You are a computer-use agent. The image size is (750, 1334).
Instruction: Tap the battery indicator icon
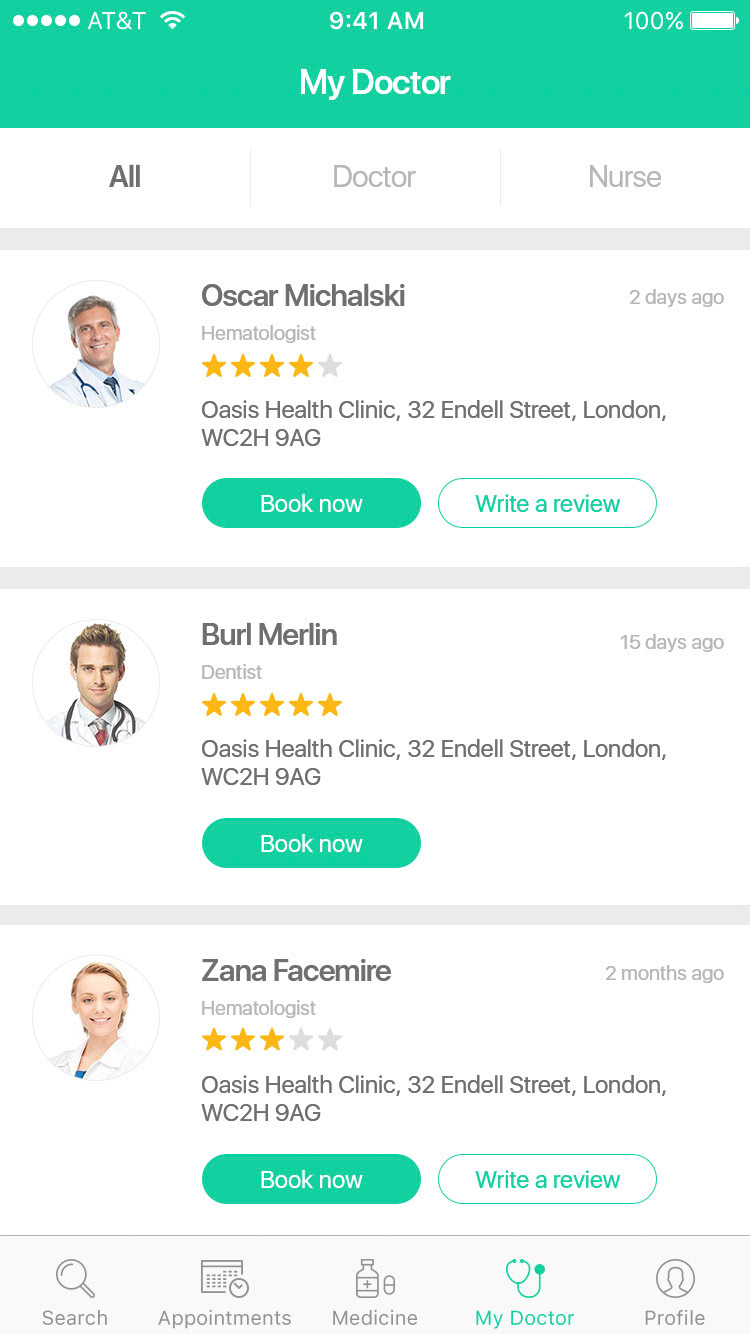click(x=713, y=21)
